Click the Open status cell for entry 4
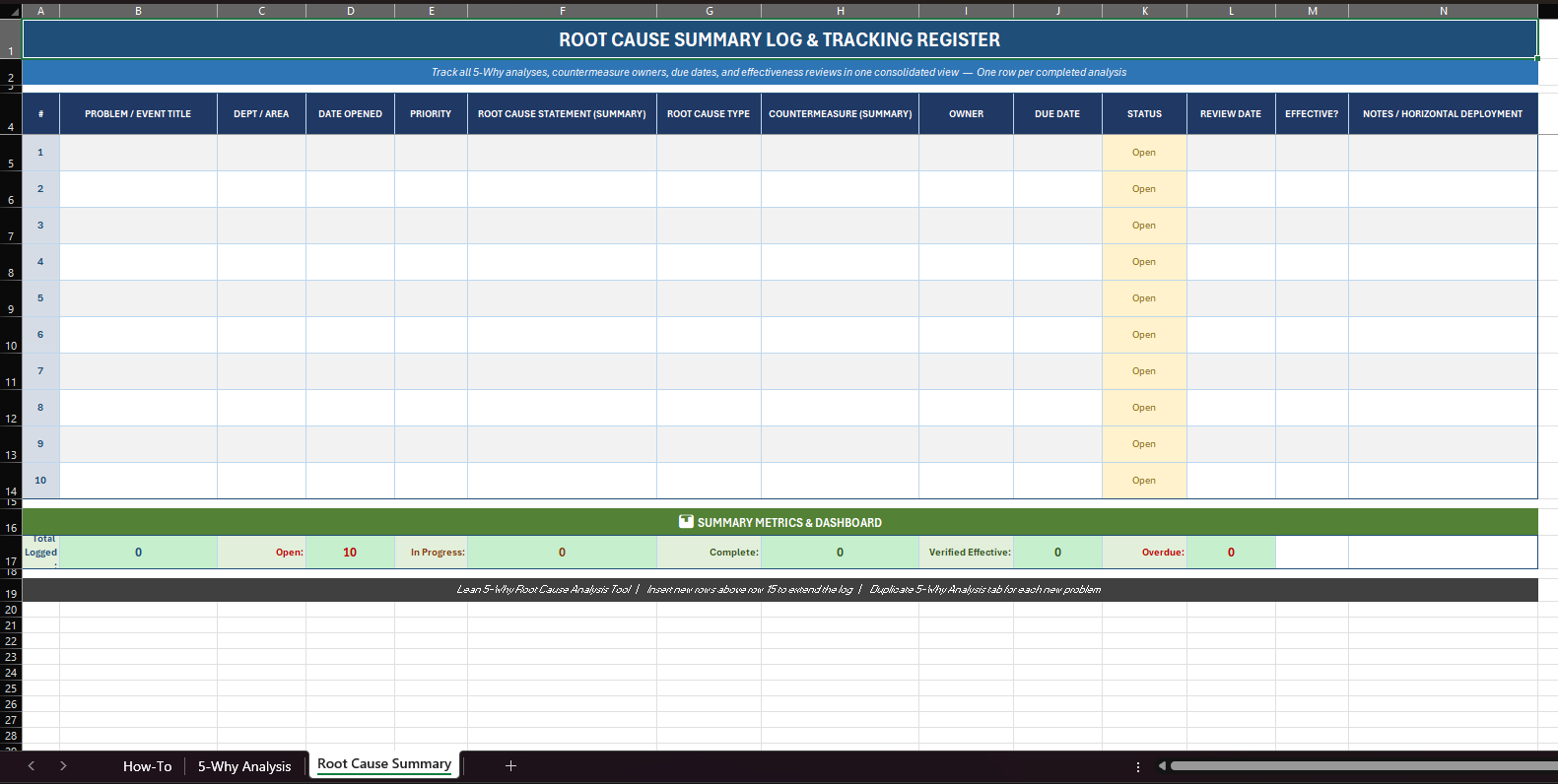1558x784 pixels. tap(1144, 262)
